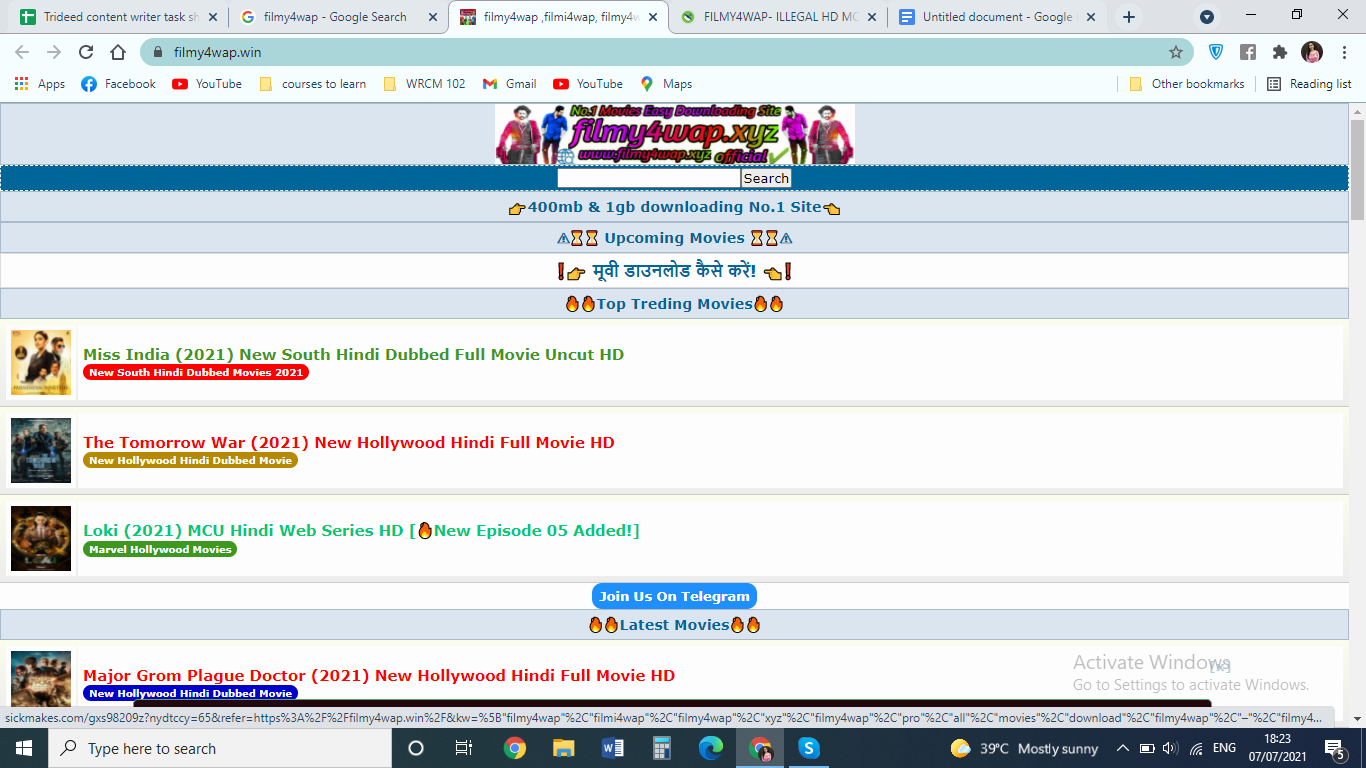
Task: Open Microsoft Edge from the taskbar
Action: 711,748
